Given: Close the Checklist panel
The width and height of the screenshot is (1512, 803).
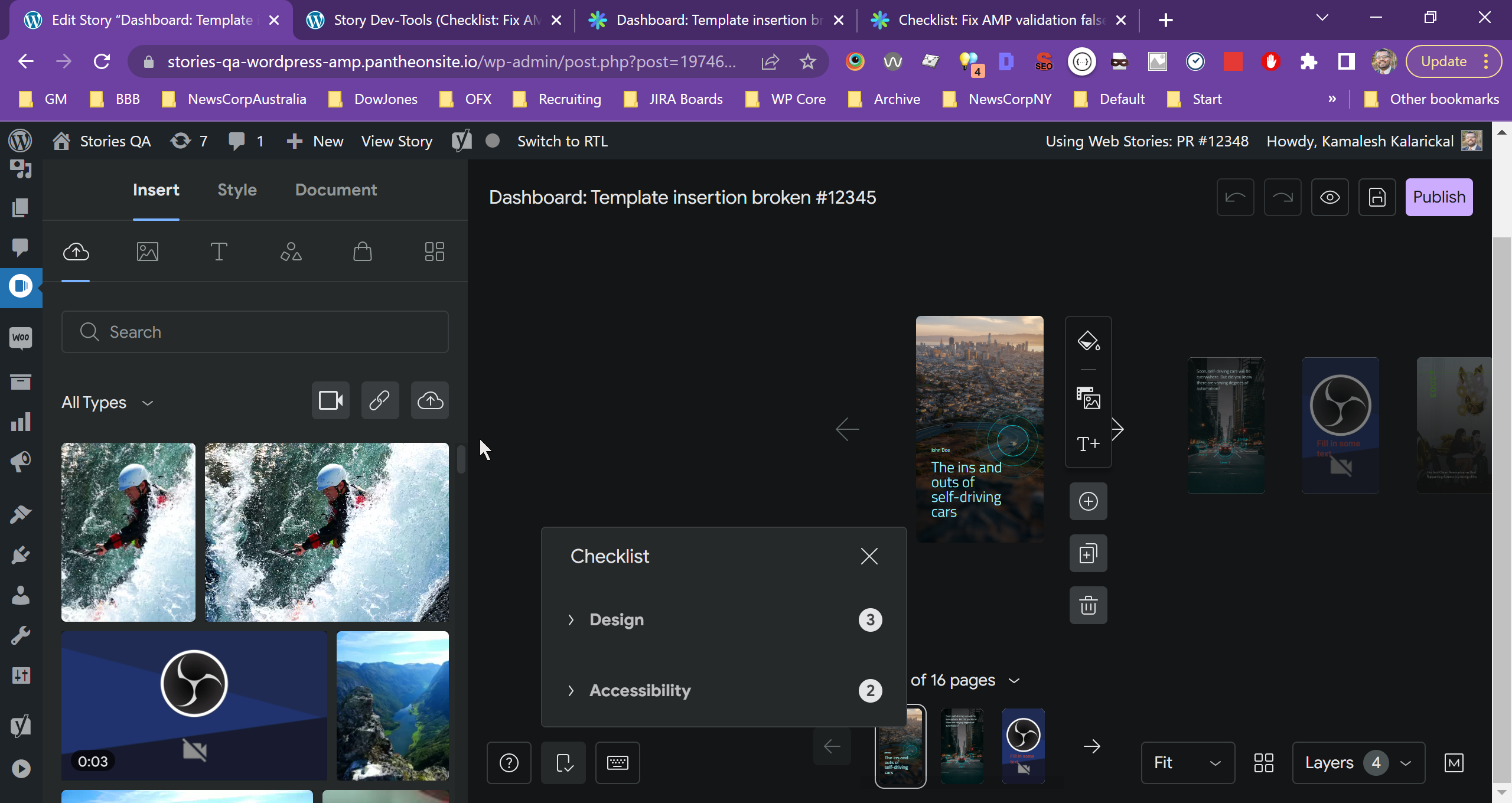Looking at the screenshot, I should point(869,556).
